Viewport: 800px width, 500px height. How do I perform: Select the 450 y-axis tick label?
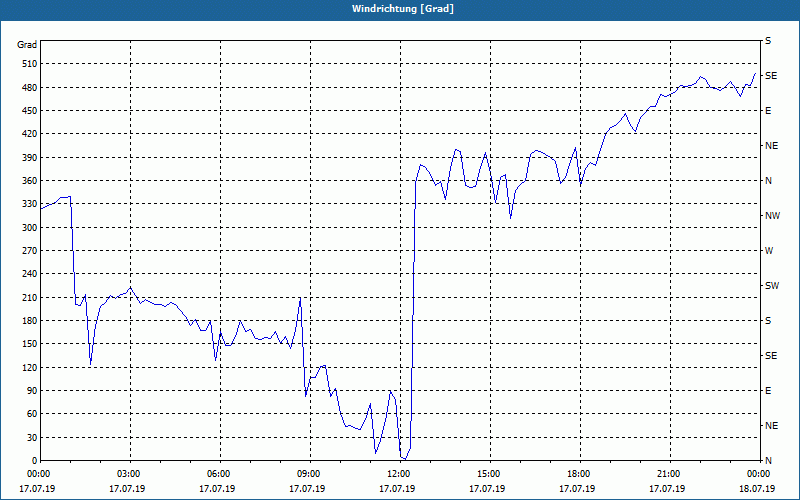coord(30,111)
